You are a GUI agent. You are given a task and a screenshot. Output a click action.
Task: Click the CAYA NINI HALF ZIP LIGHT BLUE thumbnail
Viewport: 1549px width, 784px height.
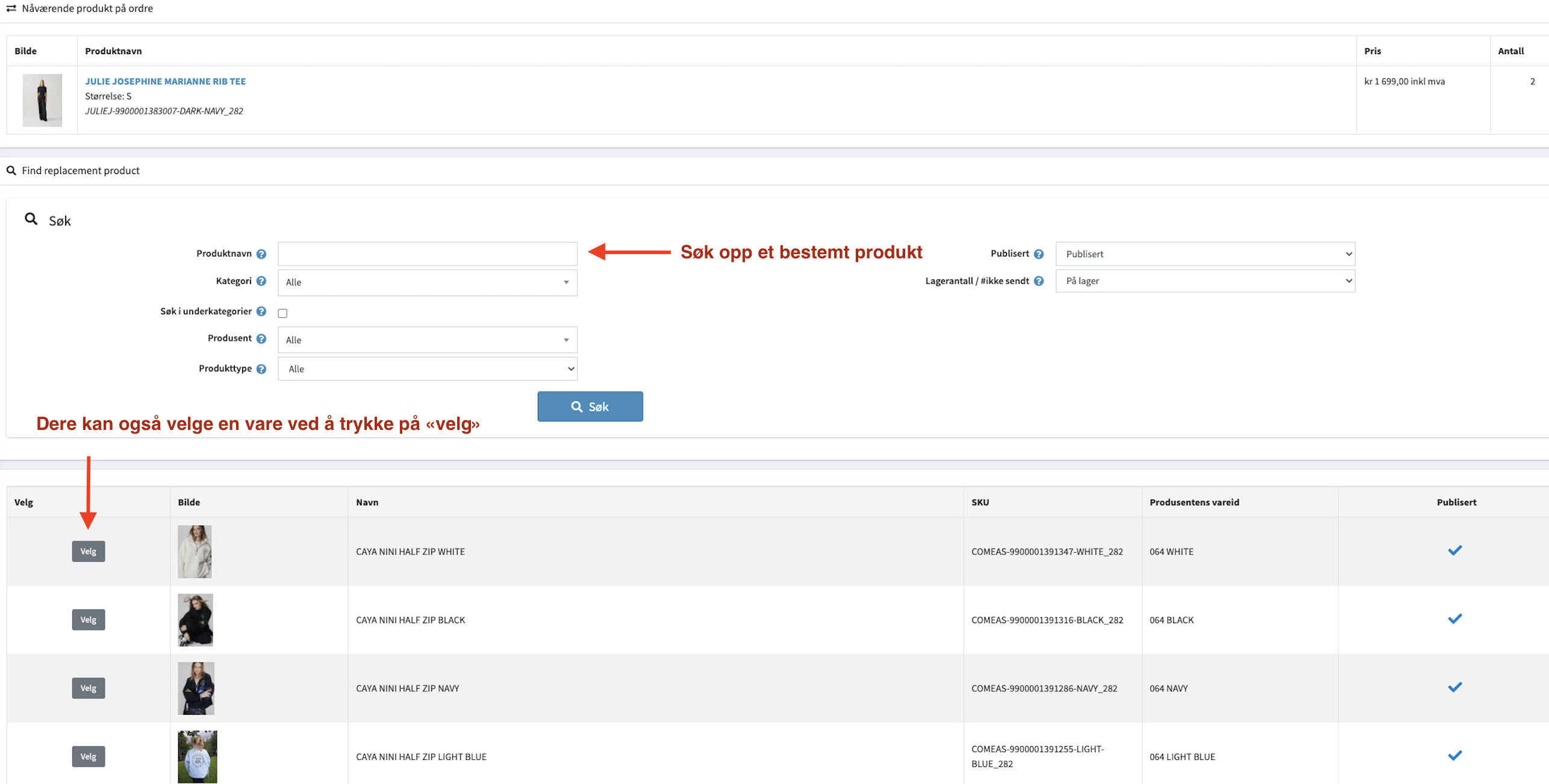197,756
